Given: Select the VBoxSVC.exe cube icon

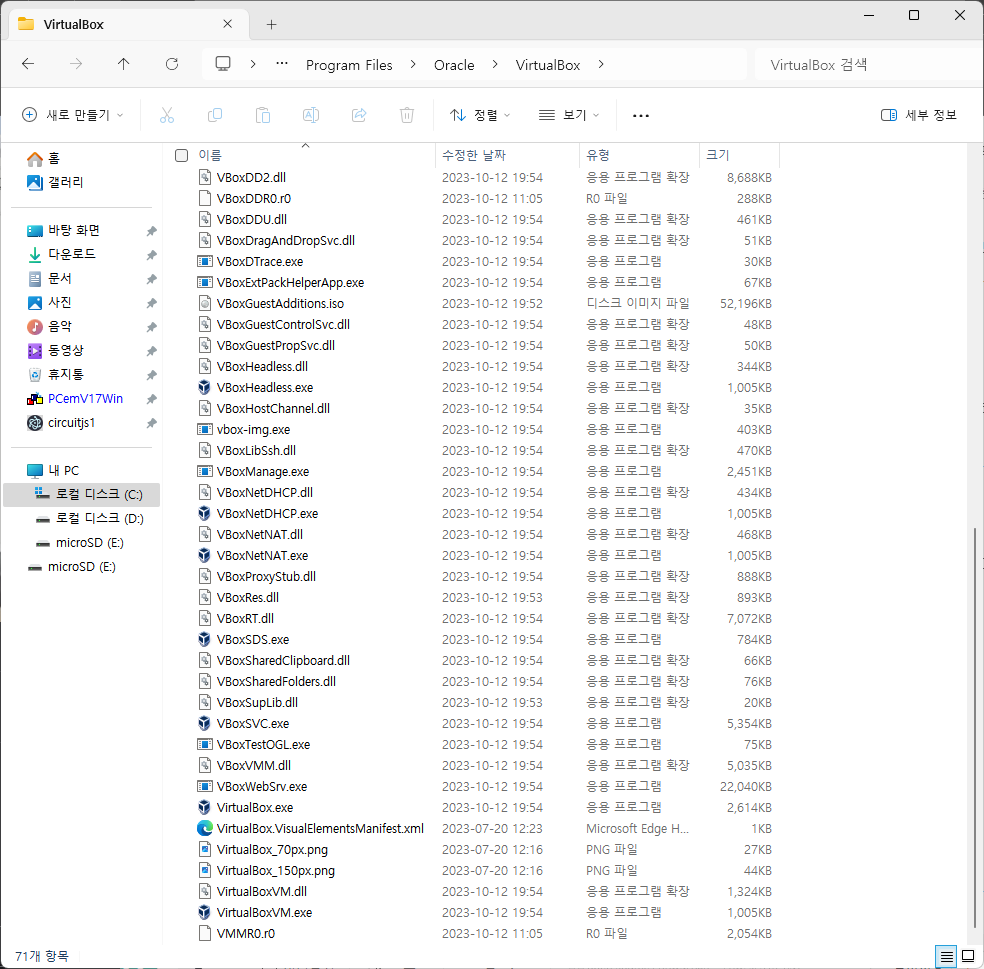Looking at the screenshot, I should click(x=204, y=723).
